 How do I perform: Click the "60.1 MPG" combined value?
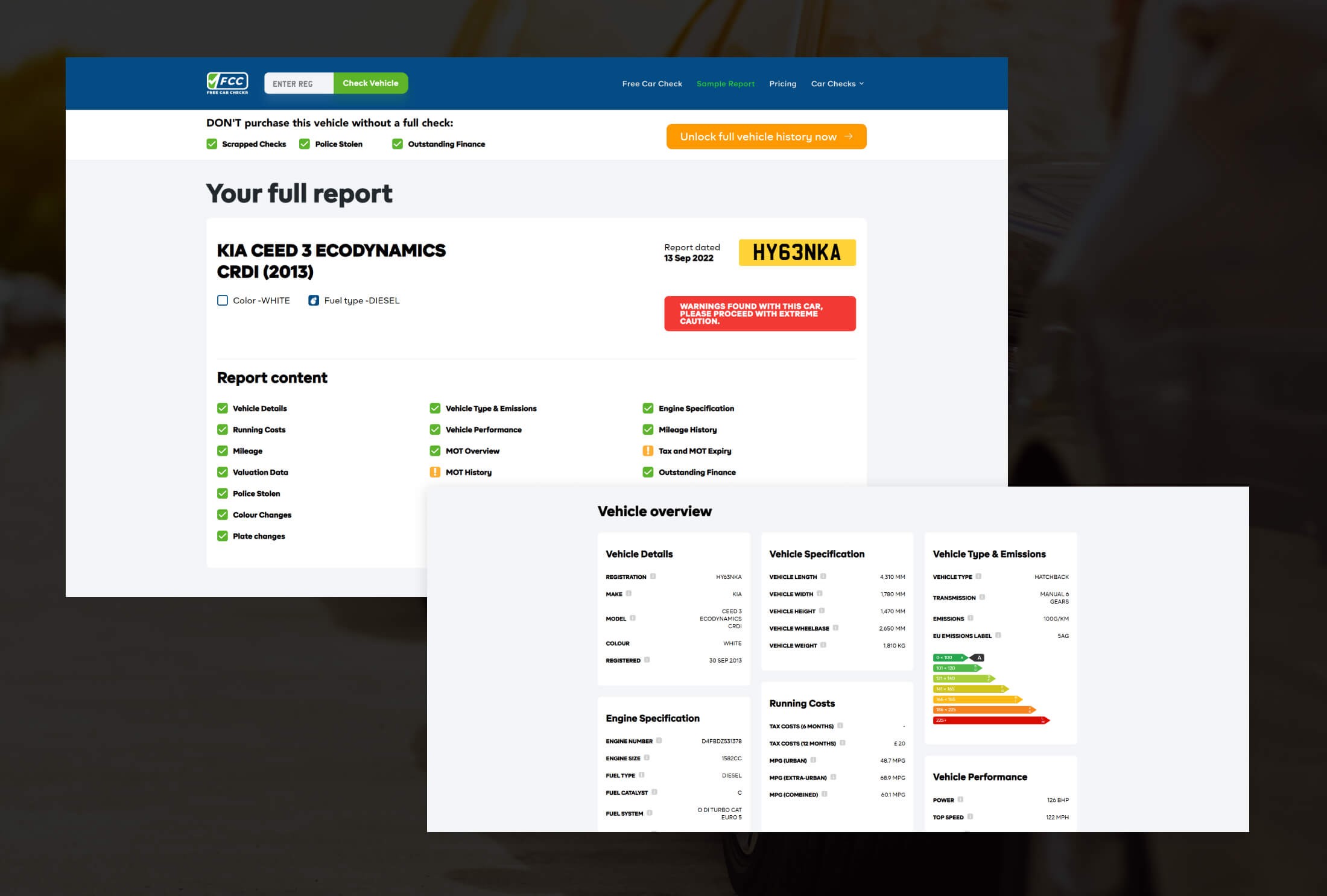pos(893,795)
